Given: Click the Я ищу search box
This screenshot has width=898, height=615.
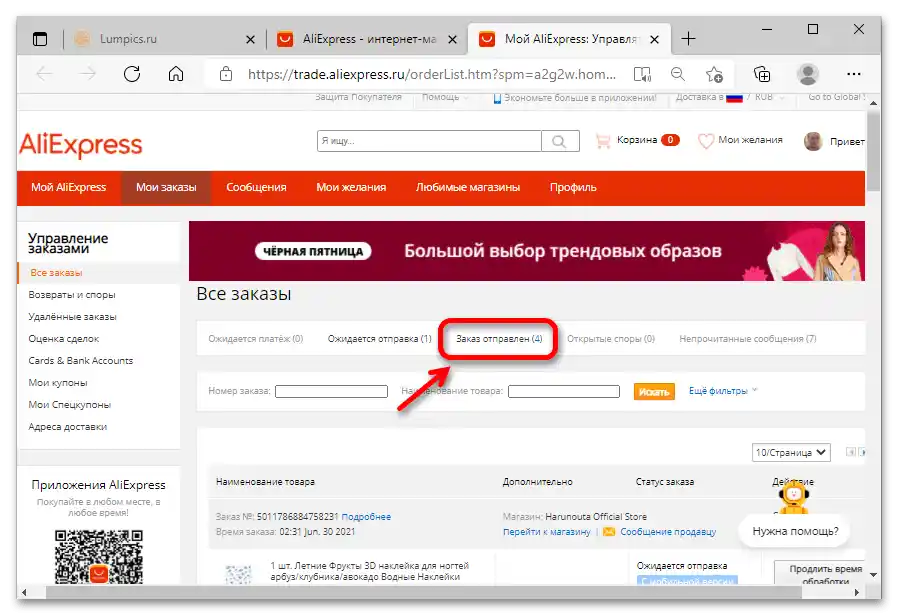Looking at the screenshot, I should [x=429, y=141].
